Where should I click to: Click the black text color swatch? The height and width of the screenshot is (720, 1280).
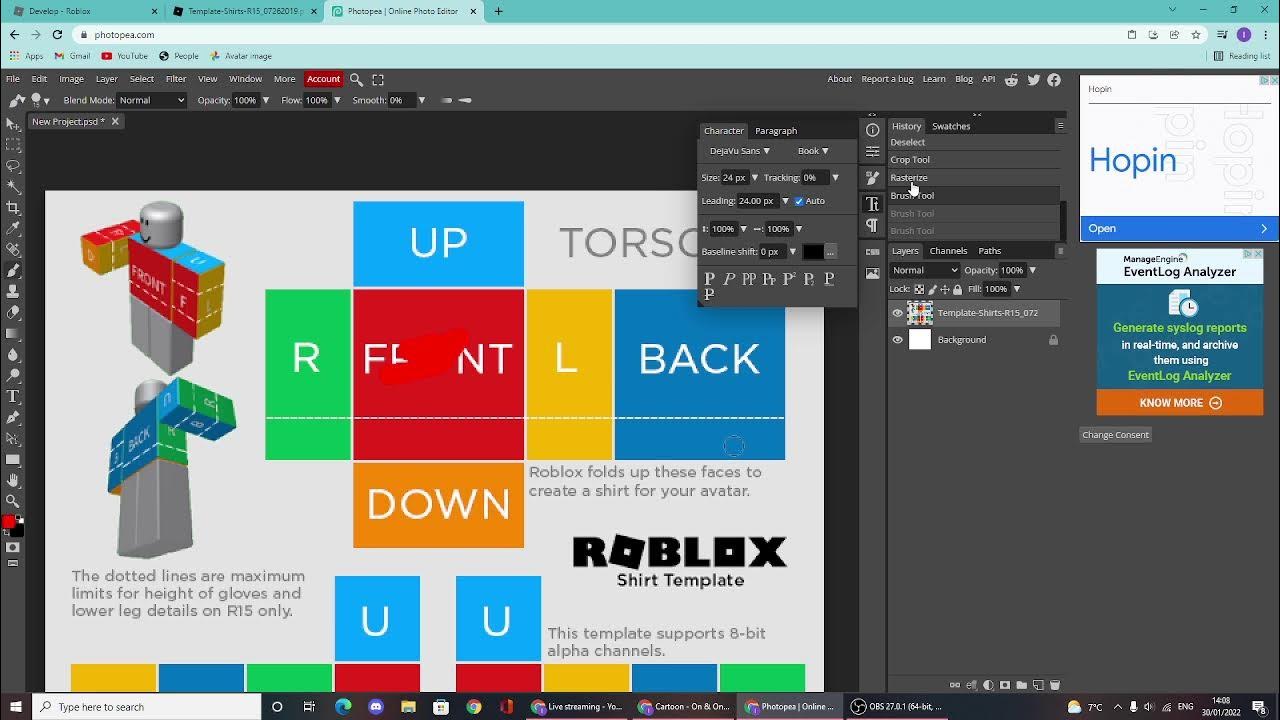[x=813, y=252]
